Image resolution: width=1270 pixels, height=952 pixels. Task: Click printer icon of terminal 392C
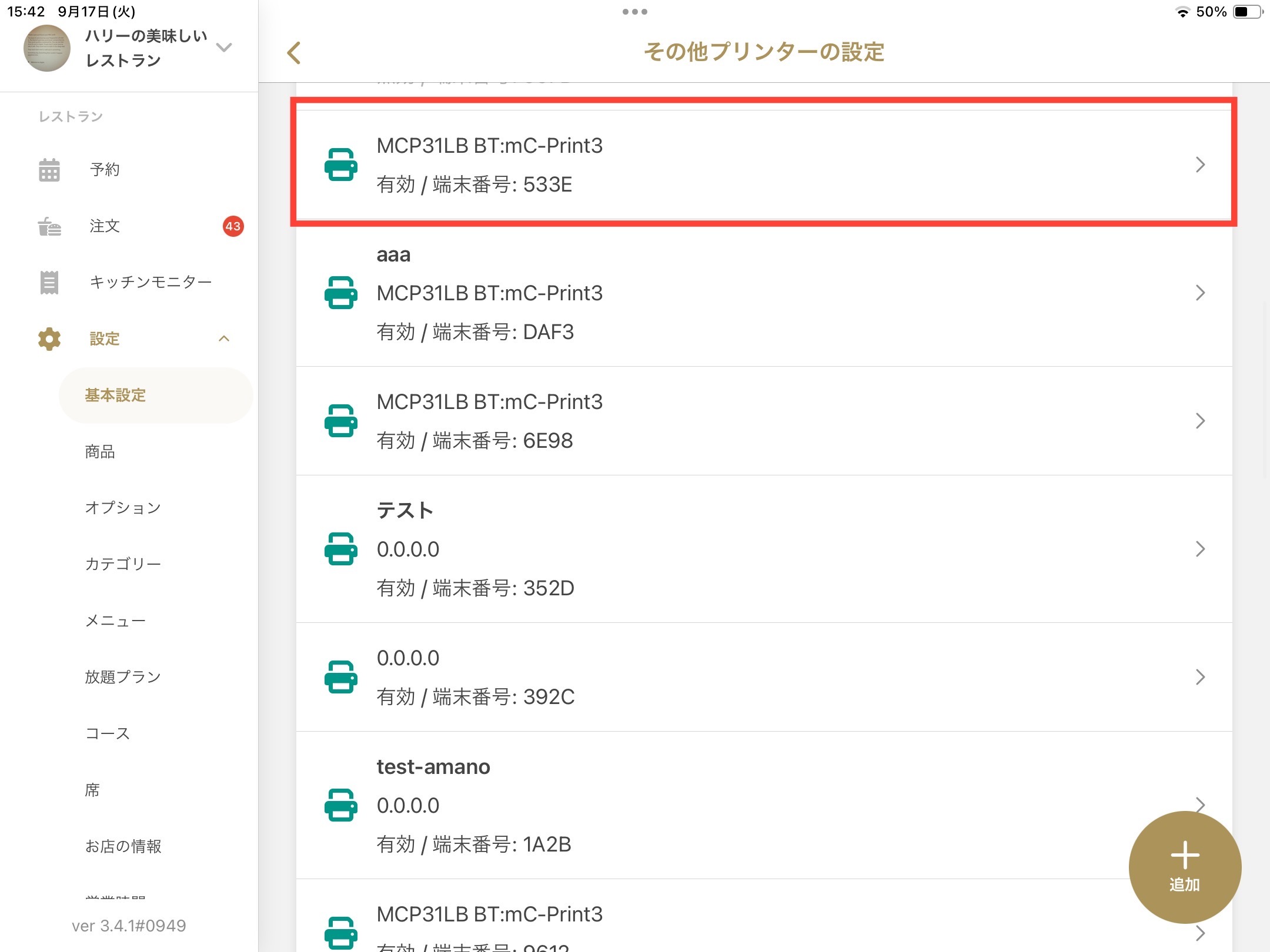pos(341,677)
